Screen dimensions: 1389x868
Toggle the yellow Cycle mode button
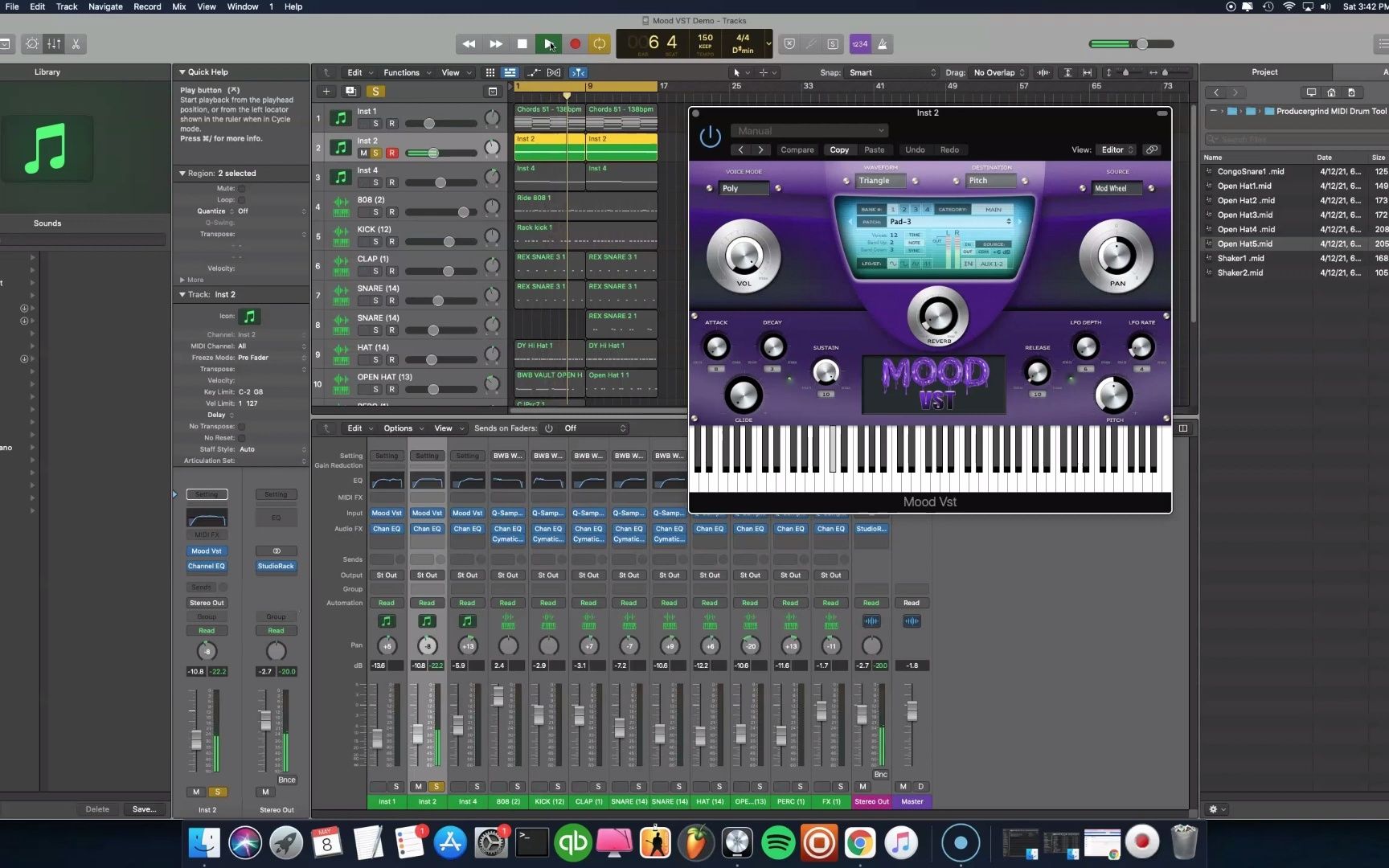pos(599,44)
